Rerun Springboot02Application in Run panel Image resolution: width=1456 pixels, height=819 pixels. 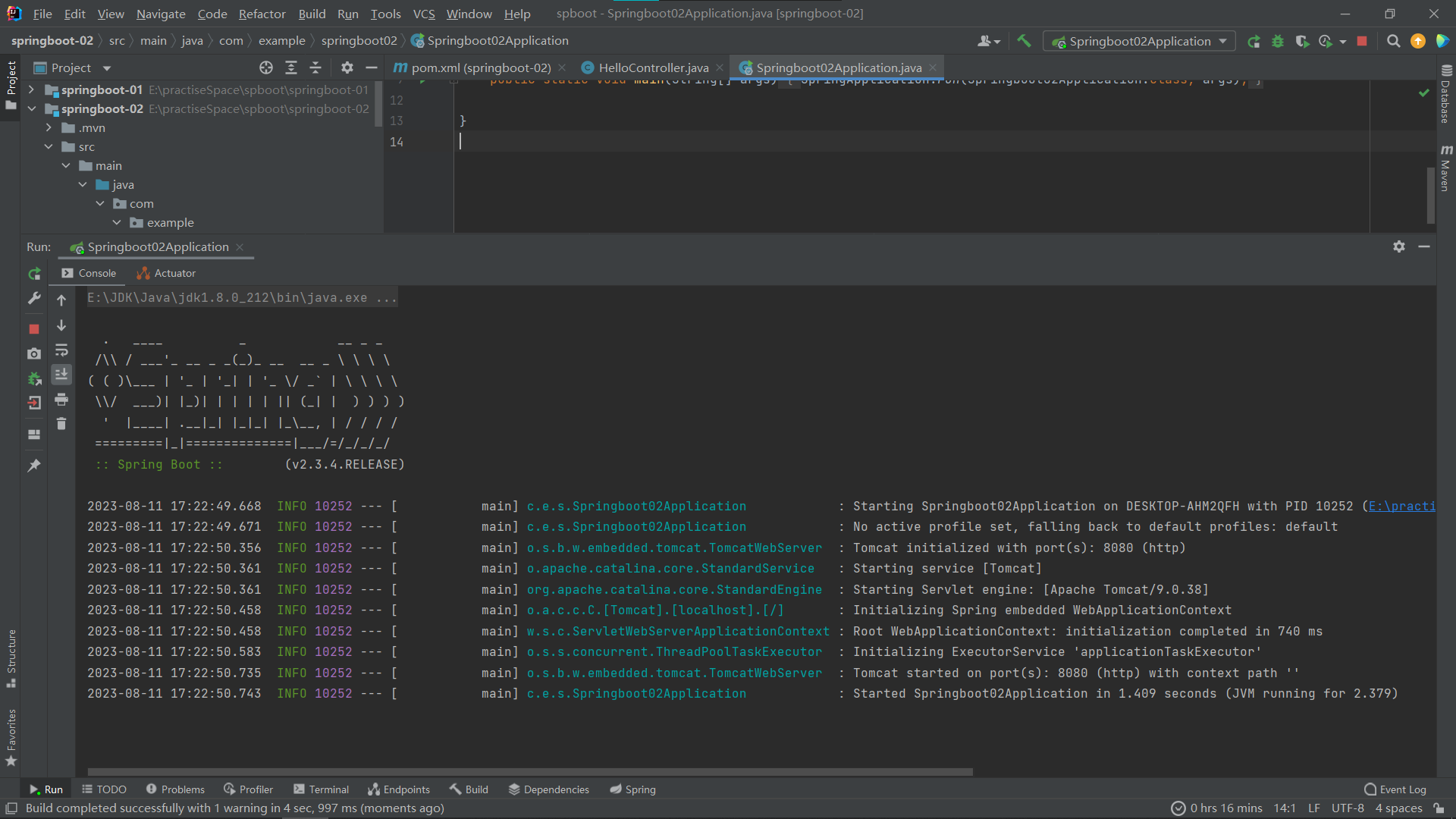[x=34, y=274]
